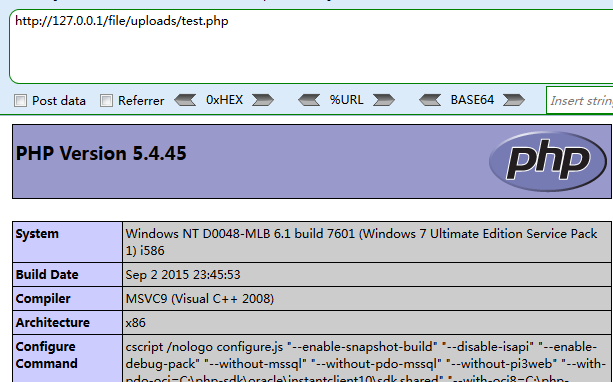Click the PHP logo image
The height and width of the screenshot is (382, 613).
click(548, 161)
